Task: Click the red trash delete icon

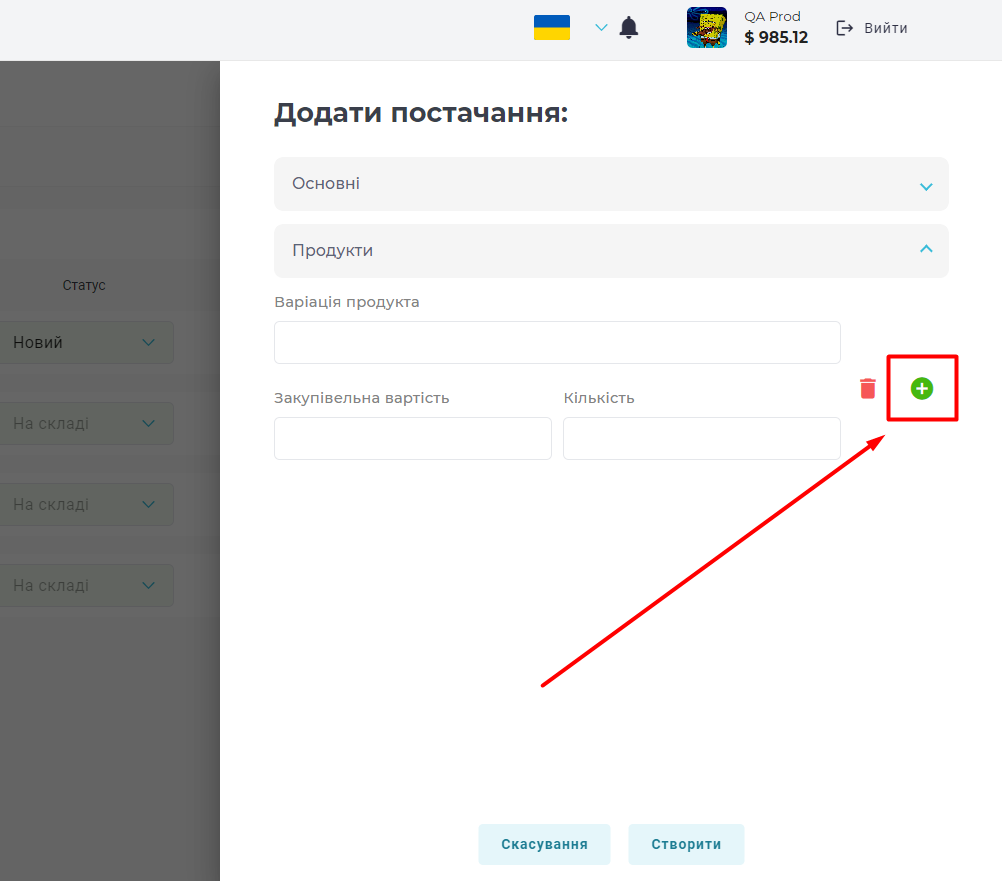Action: click(868, 388)
